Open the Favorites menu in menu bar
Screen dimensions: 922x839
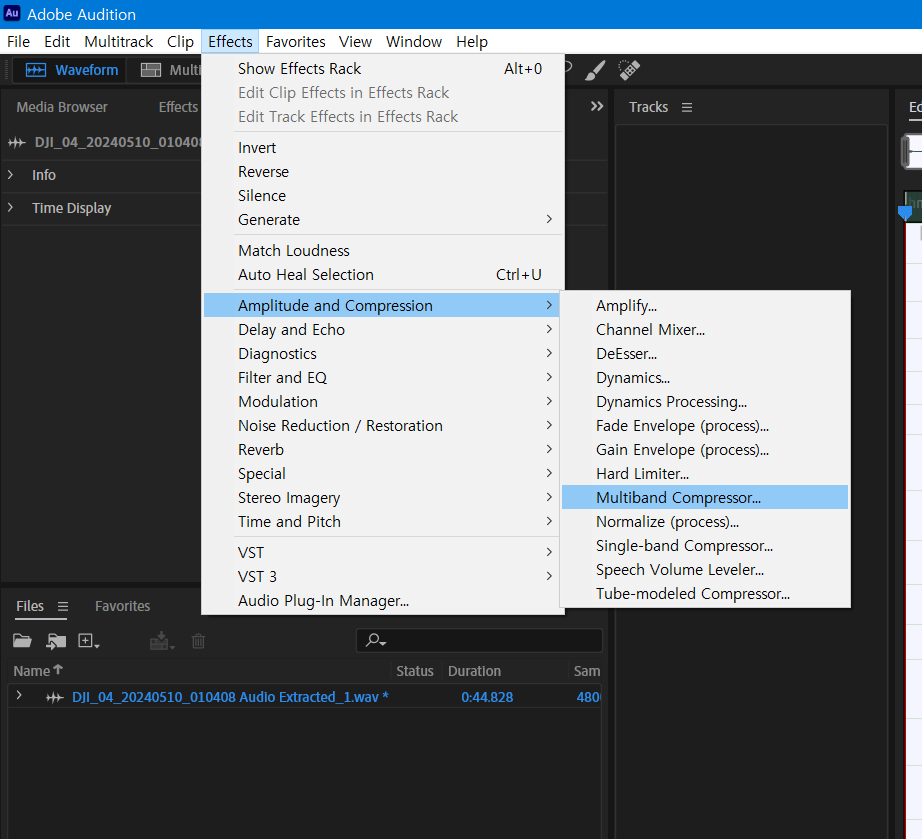[x=295, y=42]
